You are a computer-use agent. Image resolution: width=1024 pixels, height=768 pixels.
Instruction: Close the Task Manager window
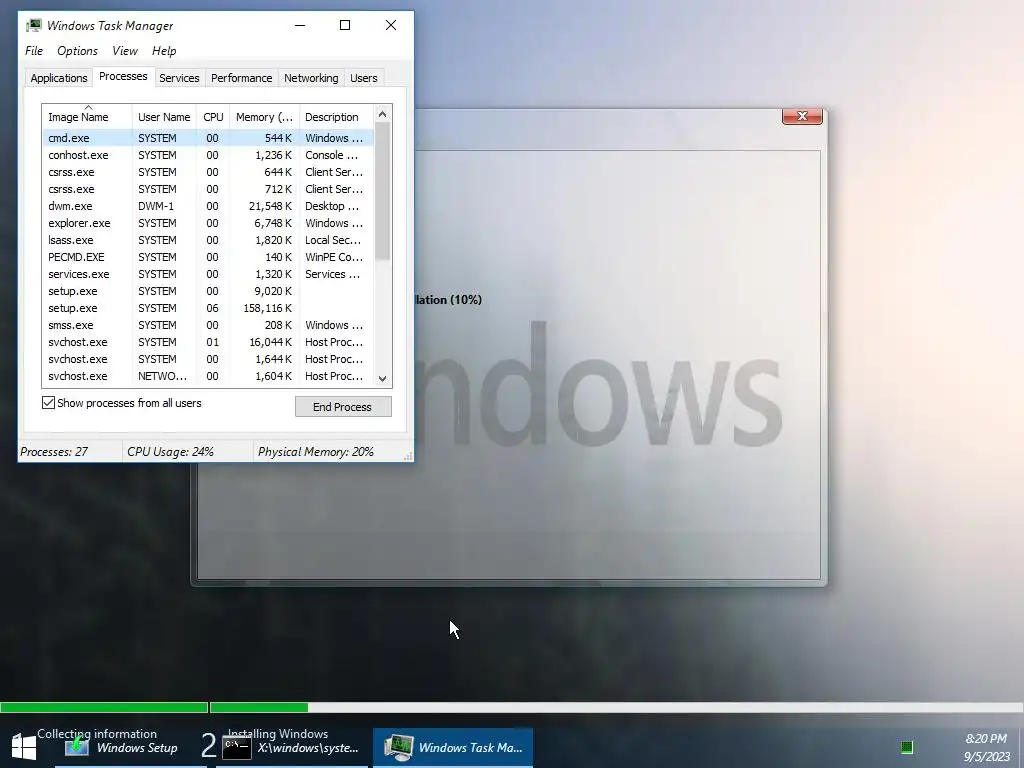click(x=391, y=25)
